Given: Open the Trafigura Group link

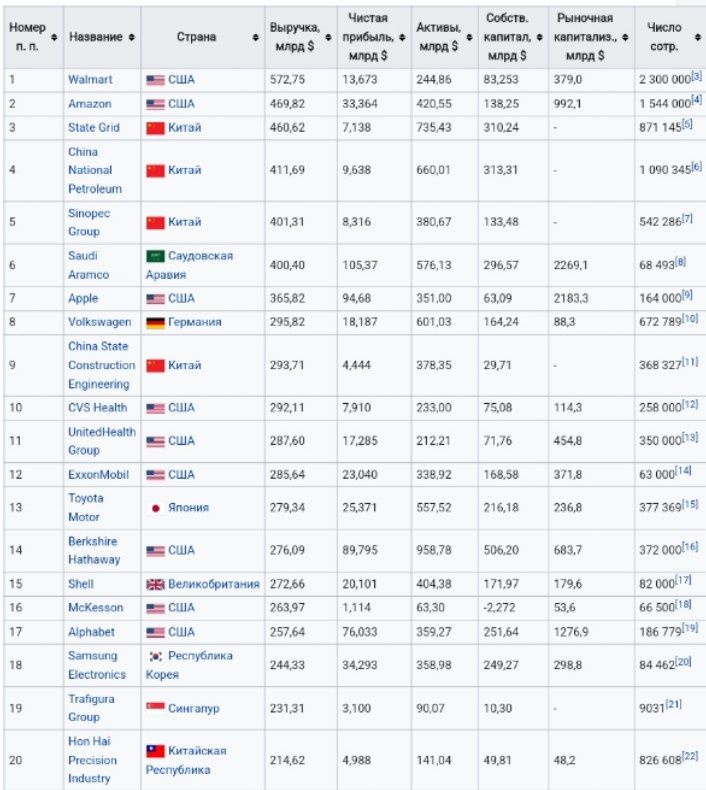Looking at the screenshot, I should pos(91,708).
